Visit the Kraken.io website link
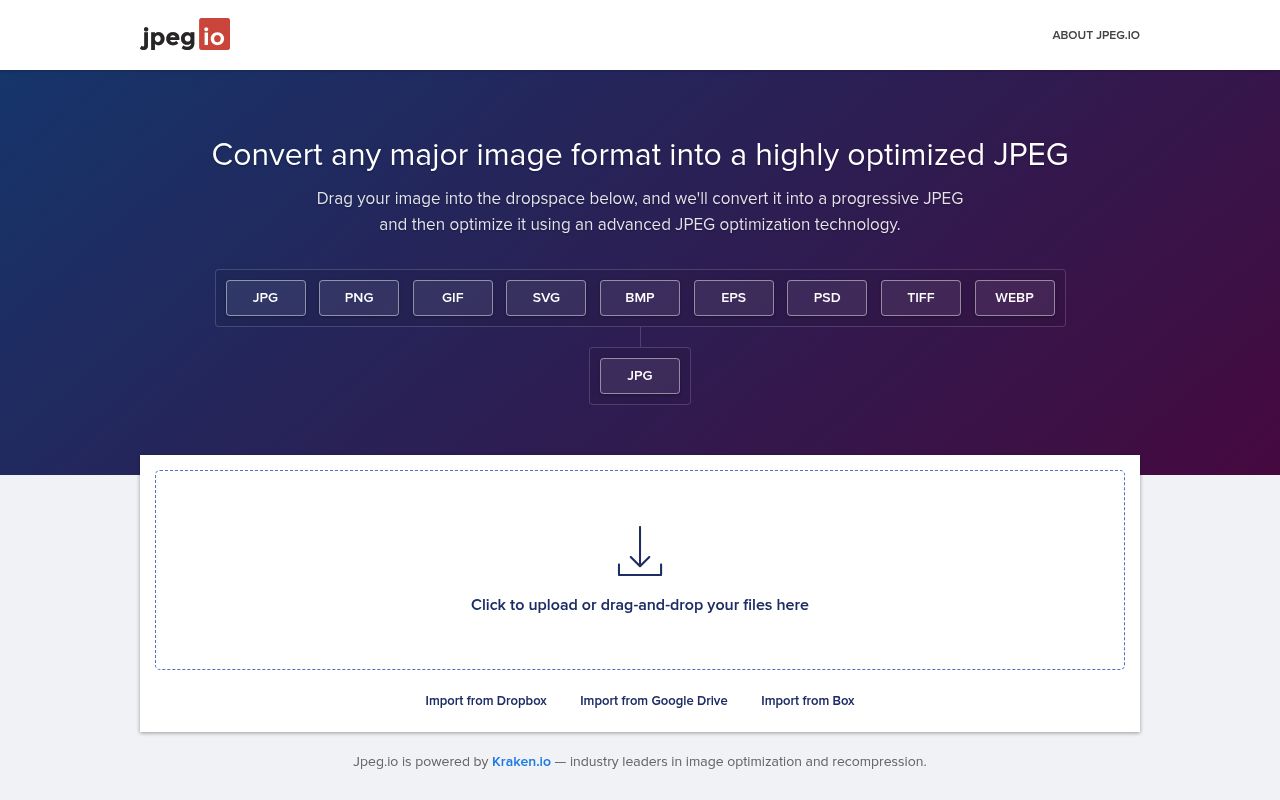1280x800 pixels. click(x=521, y=761)
